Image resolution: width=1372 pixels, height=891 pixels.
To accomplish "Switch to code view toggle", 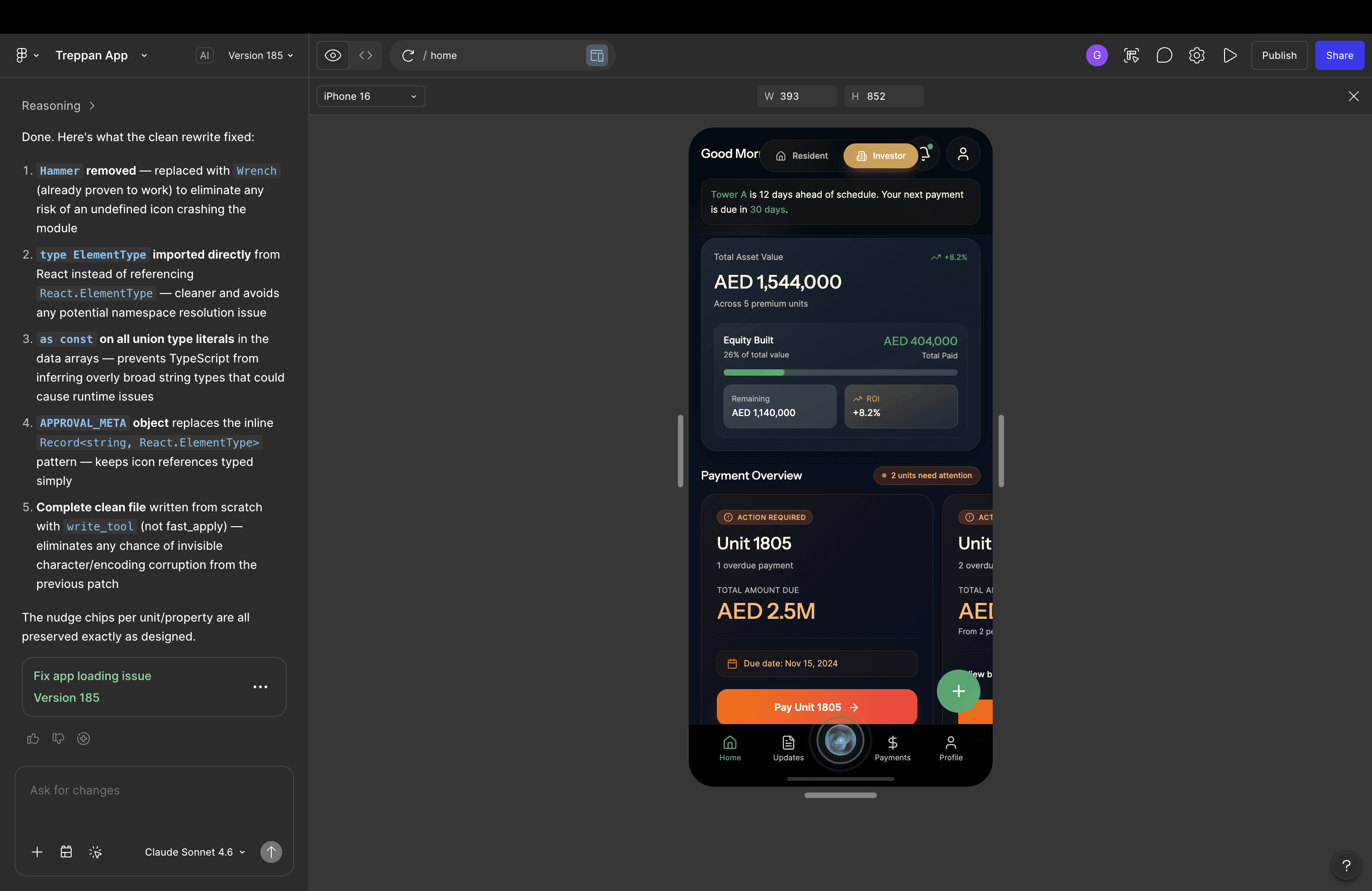I will click(366, 55).
